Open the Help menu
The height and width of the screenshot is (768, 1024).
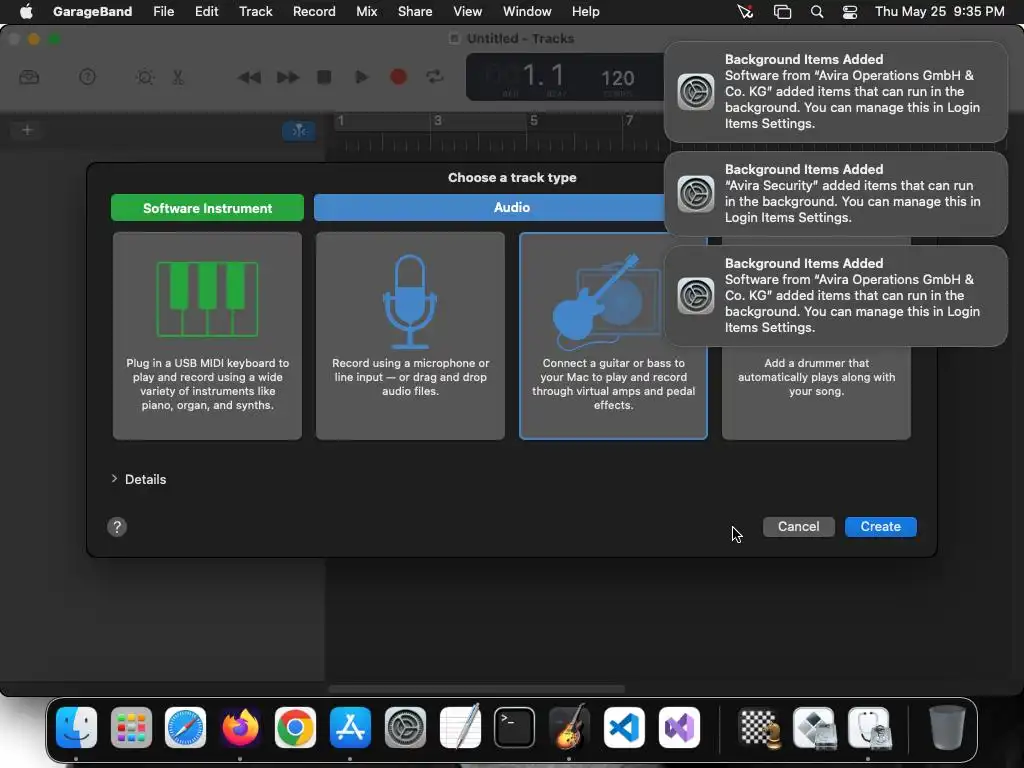click(585, 11)
